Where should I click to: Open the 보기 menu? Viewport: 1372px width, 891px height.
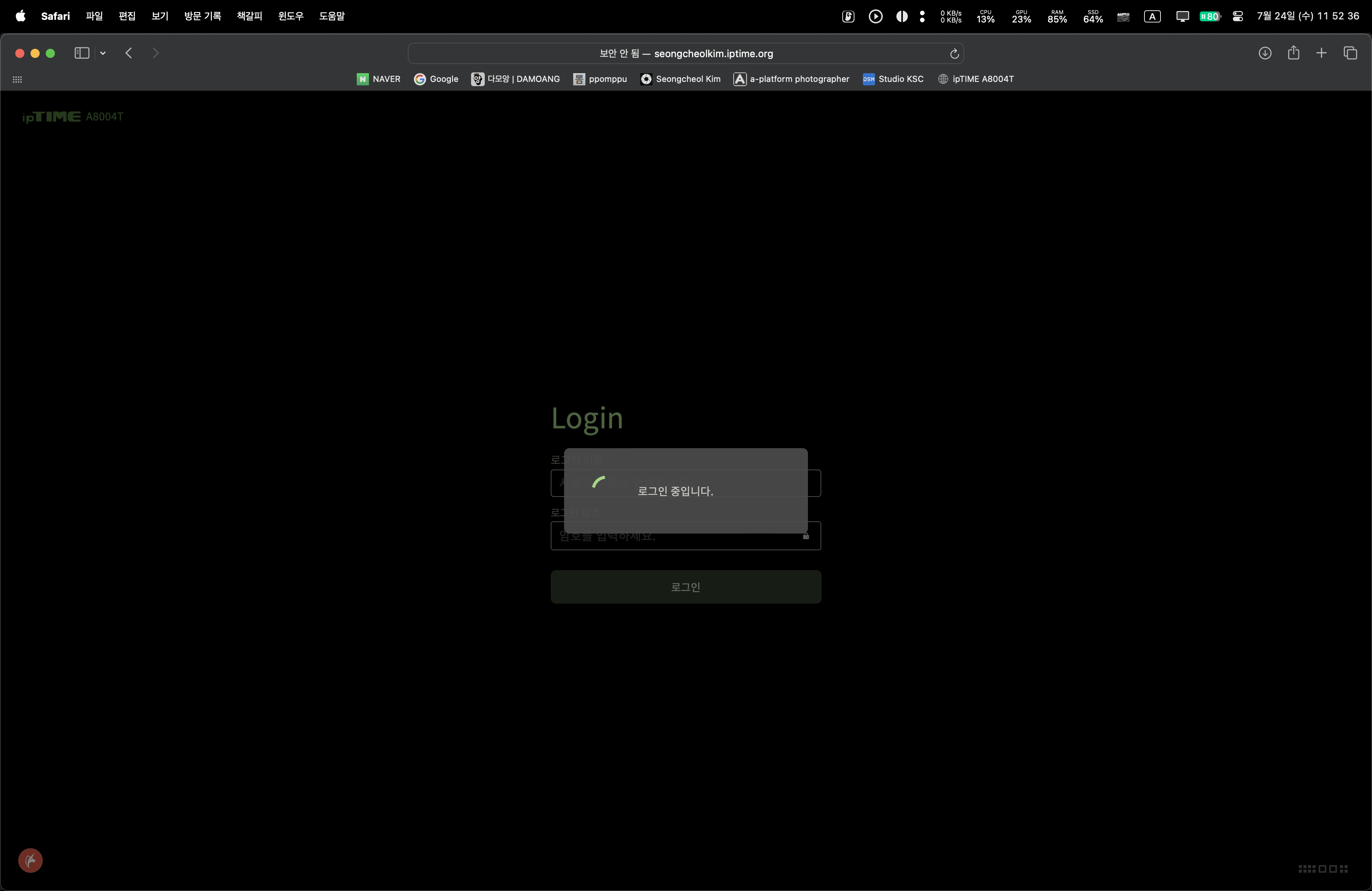(160, 16)
